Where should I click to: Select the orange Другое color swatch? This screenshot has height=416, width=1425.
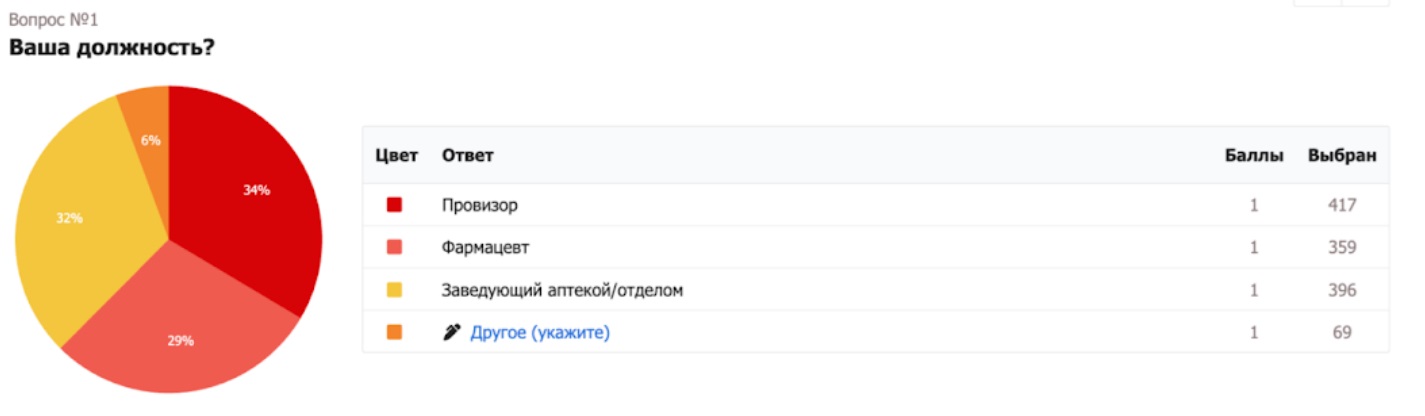tap(394, 333)
